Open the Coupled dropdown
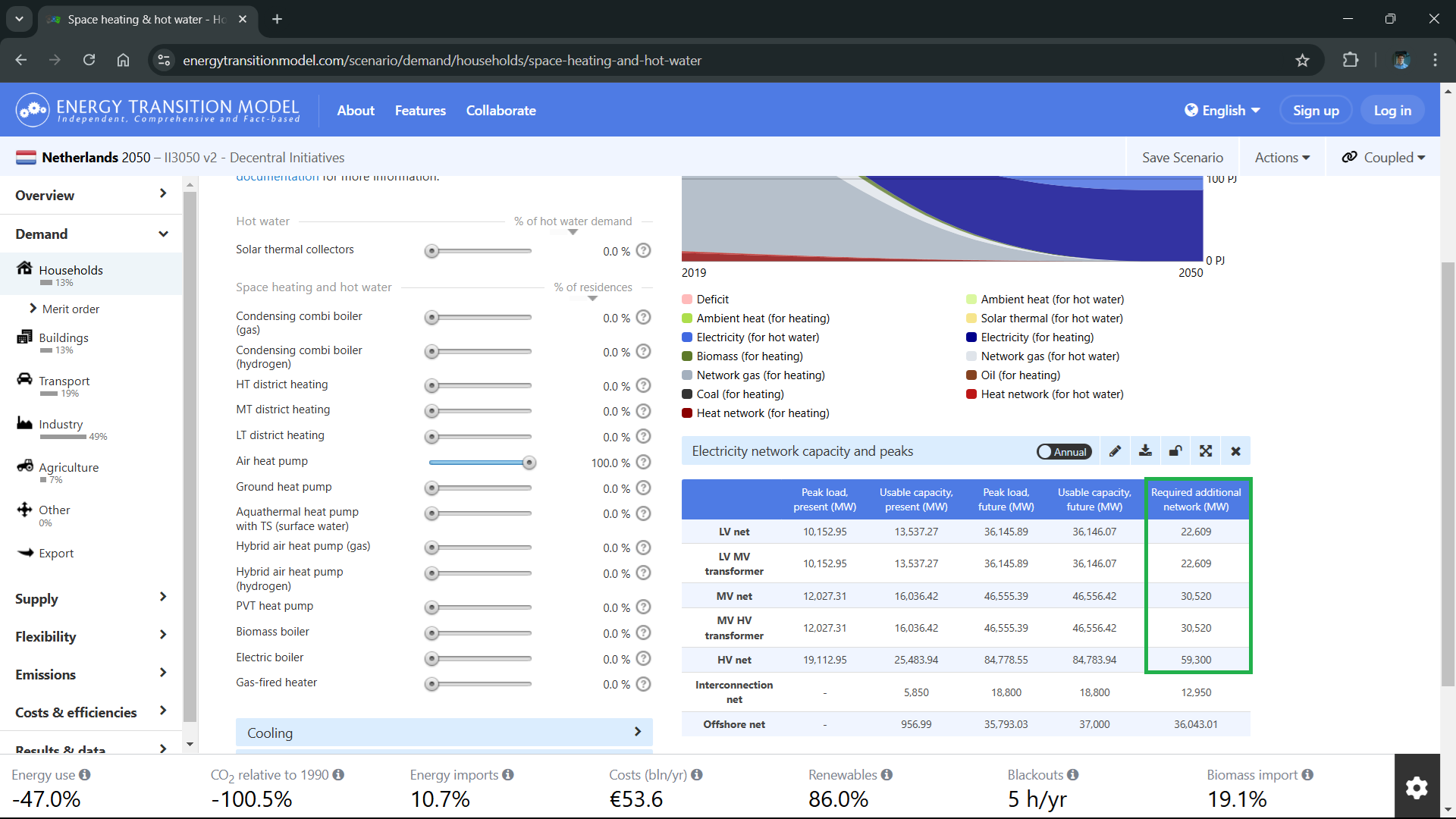 1383,158
